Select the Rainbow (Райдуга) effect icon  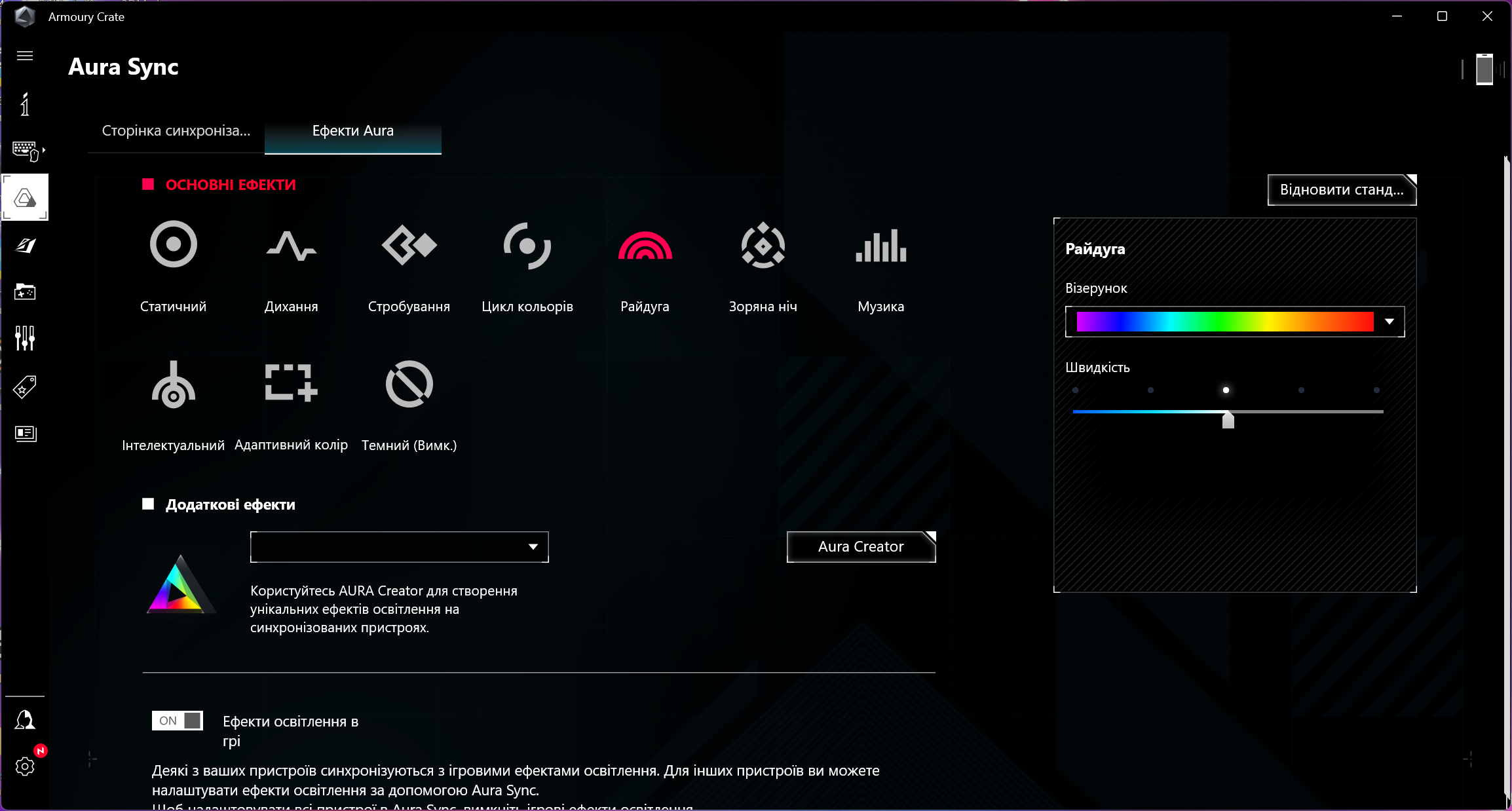(645, 246)
